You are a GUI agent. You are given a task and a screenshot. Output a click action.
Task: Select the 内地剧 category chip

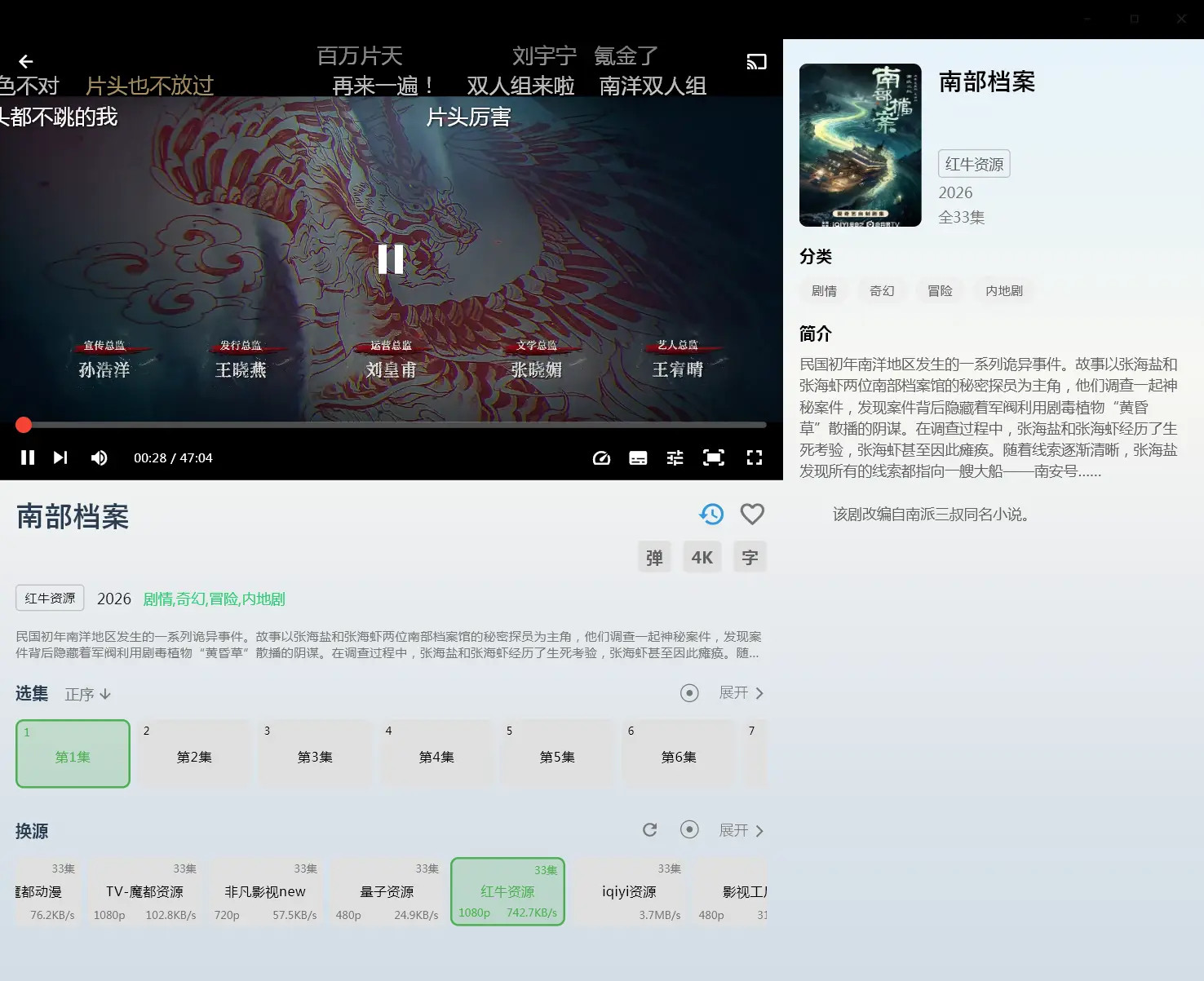1003,291
